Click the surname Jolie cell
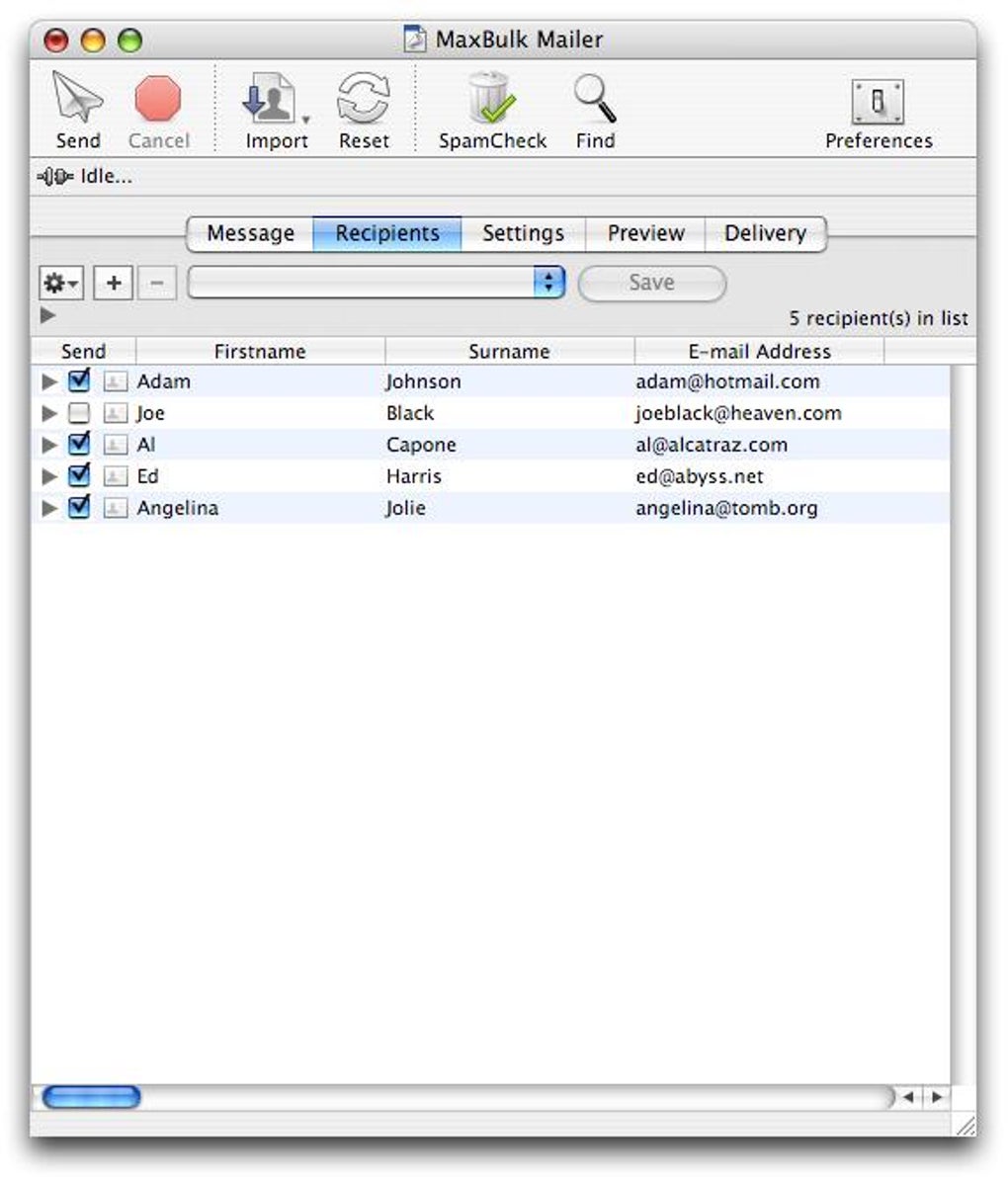 coord(405,508)
